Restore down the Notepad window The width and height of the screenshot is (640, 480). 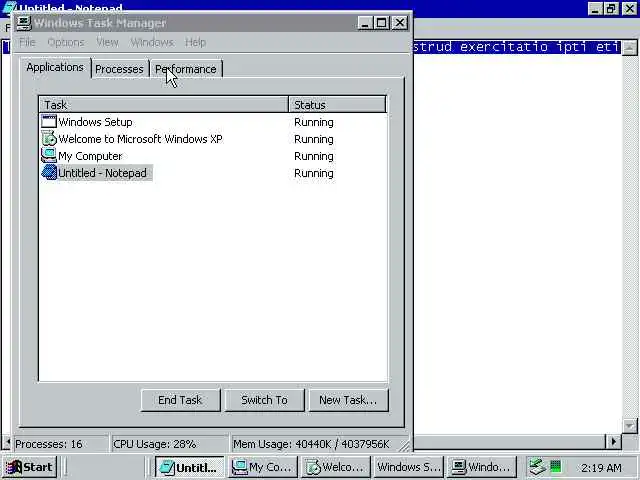tap(612, 9)
